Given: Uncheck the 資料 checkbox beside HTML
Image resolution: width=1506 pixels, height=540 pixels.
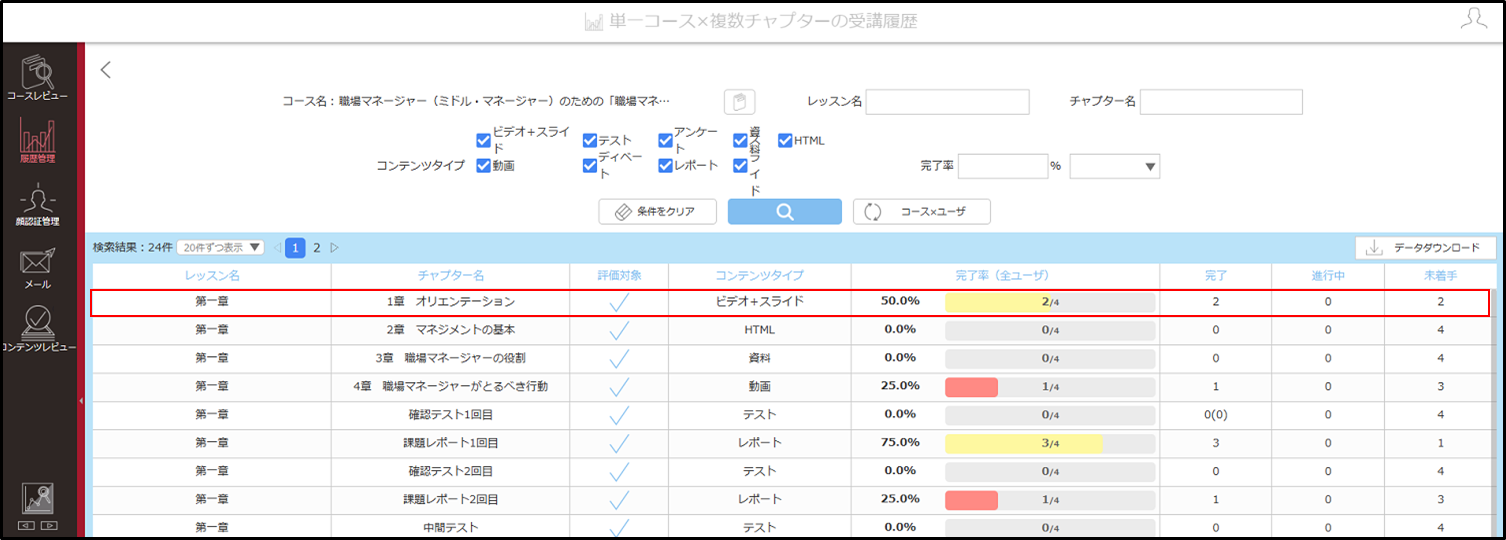Looking at the screenshot, I should coord(740,141).
